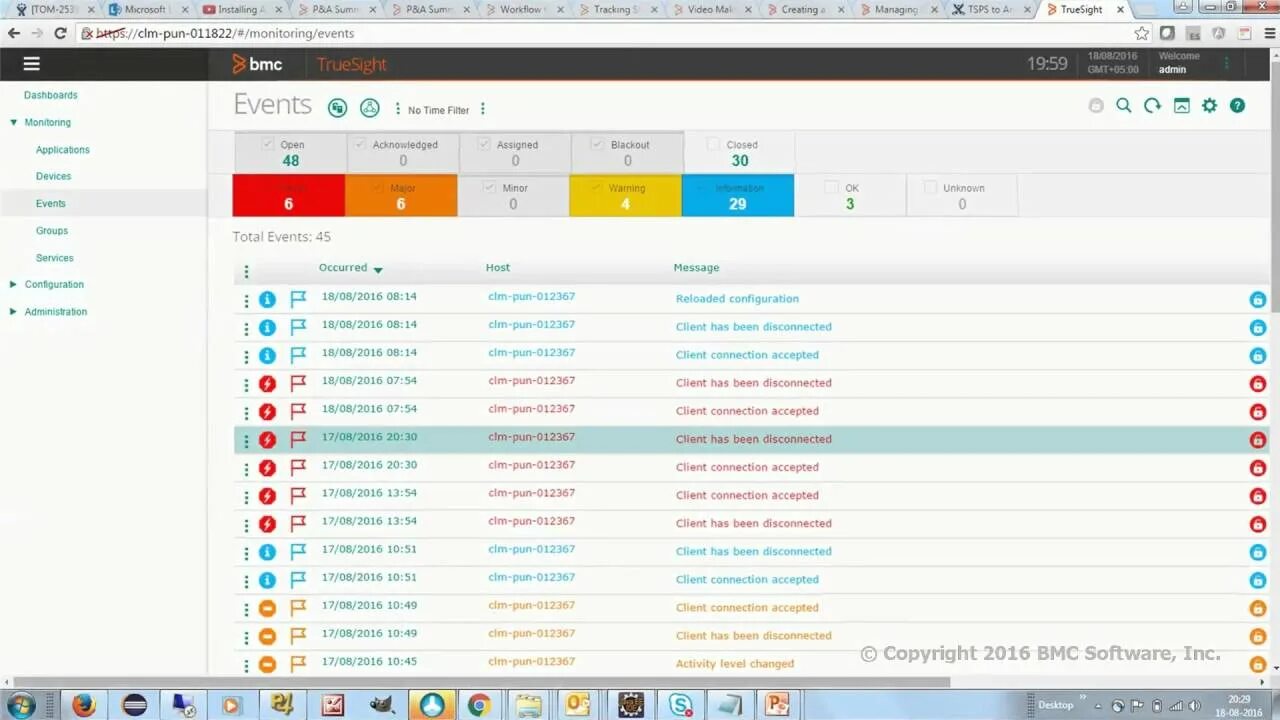Click the orange flag for Activity level changed
This screenshot has width=1280, height=720.
298,664
